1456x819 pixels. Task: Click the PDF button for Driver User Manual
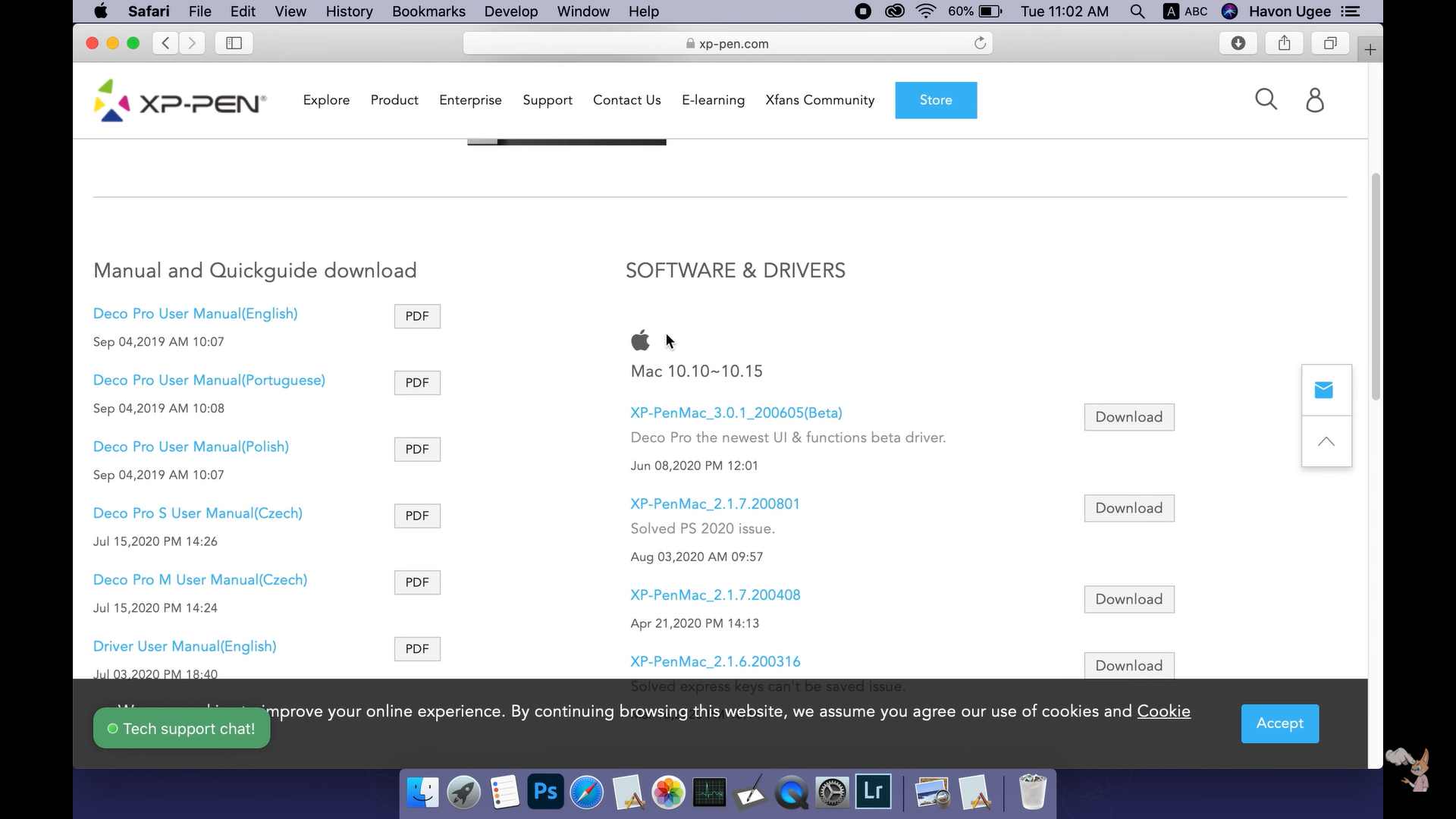[417, 648]
